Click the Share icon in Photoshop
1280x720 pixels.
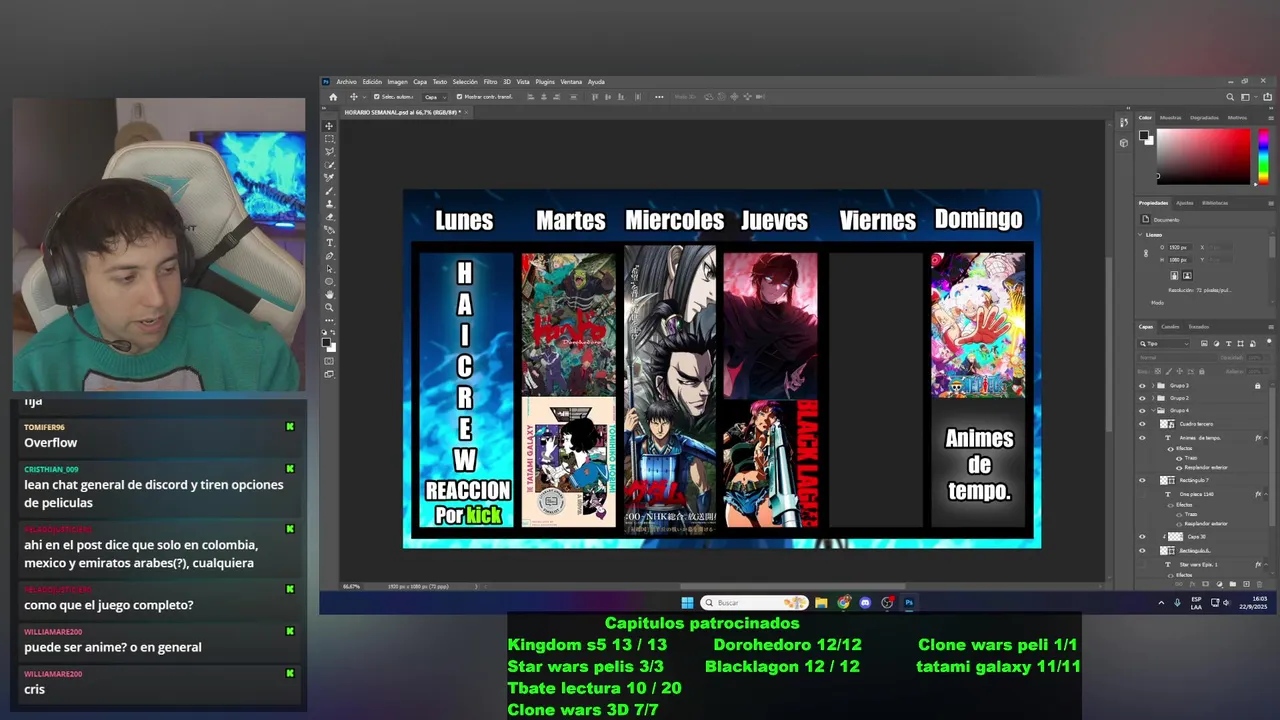click(1267, 97)
